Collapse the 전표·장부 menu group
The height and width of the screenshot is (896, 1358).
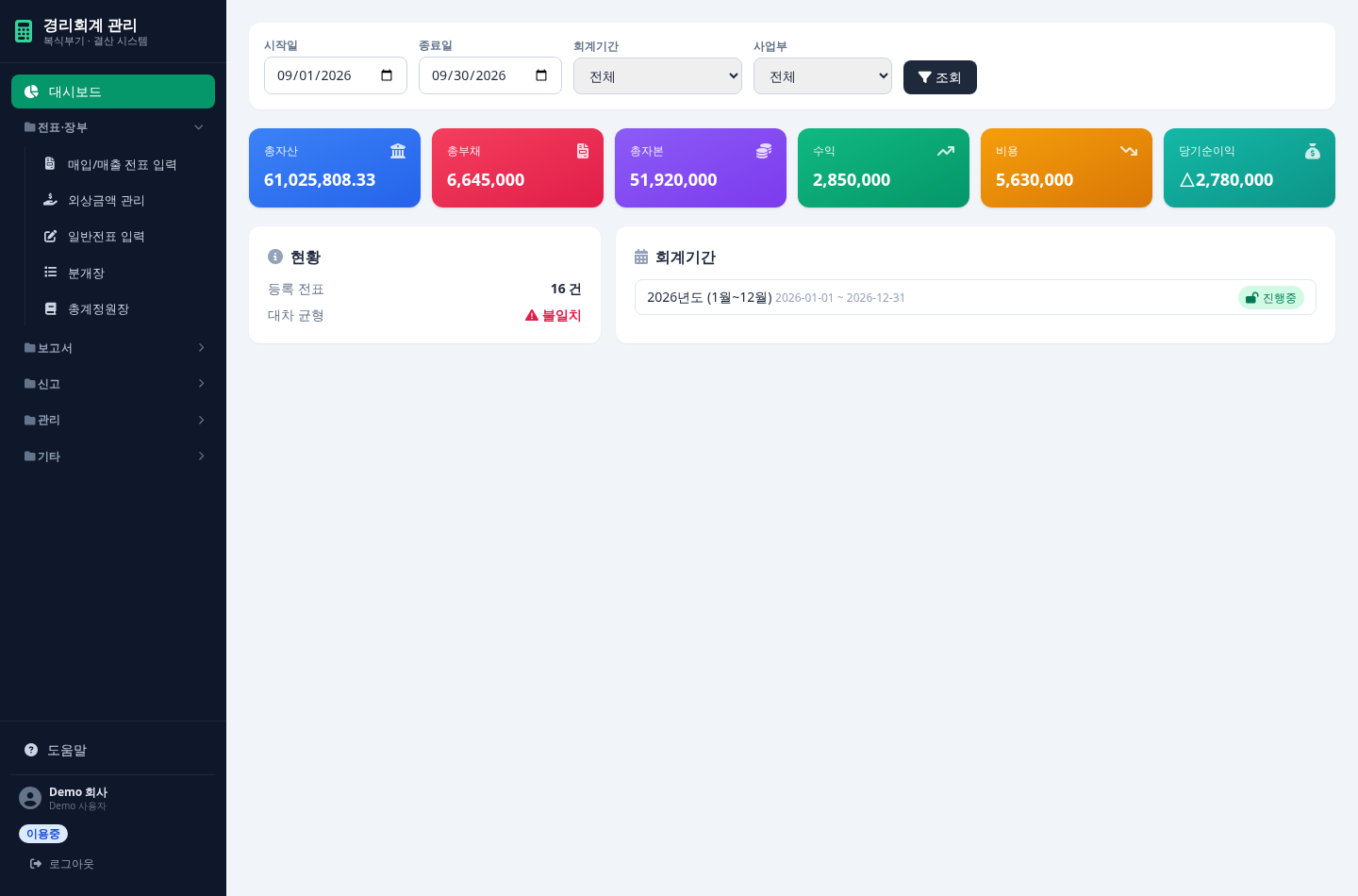tap(113, 127)
